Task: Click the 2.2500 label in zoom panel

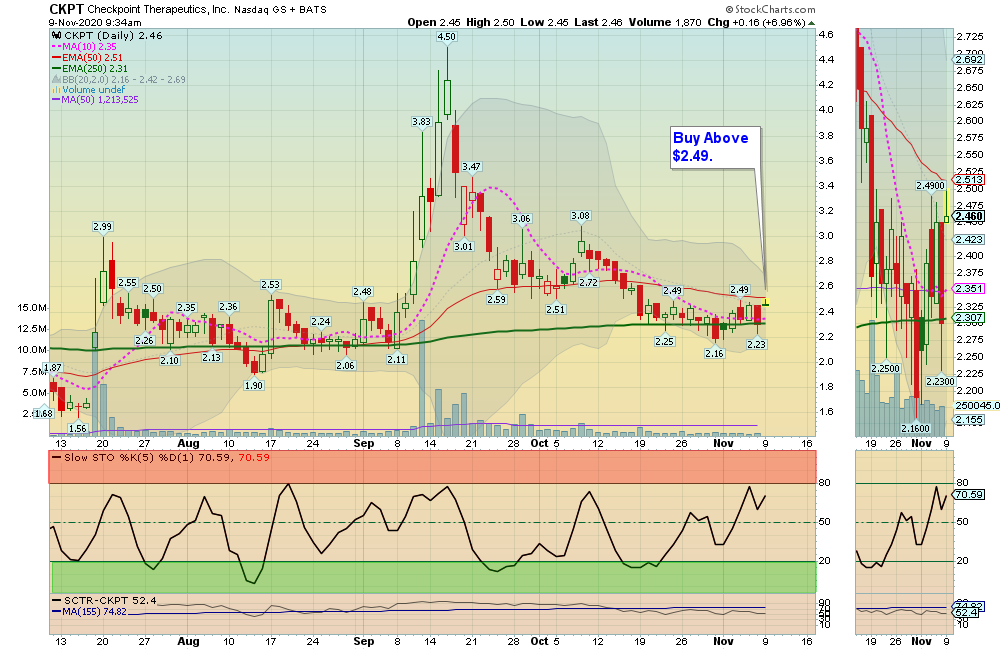Action: (885, 368)
